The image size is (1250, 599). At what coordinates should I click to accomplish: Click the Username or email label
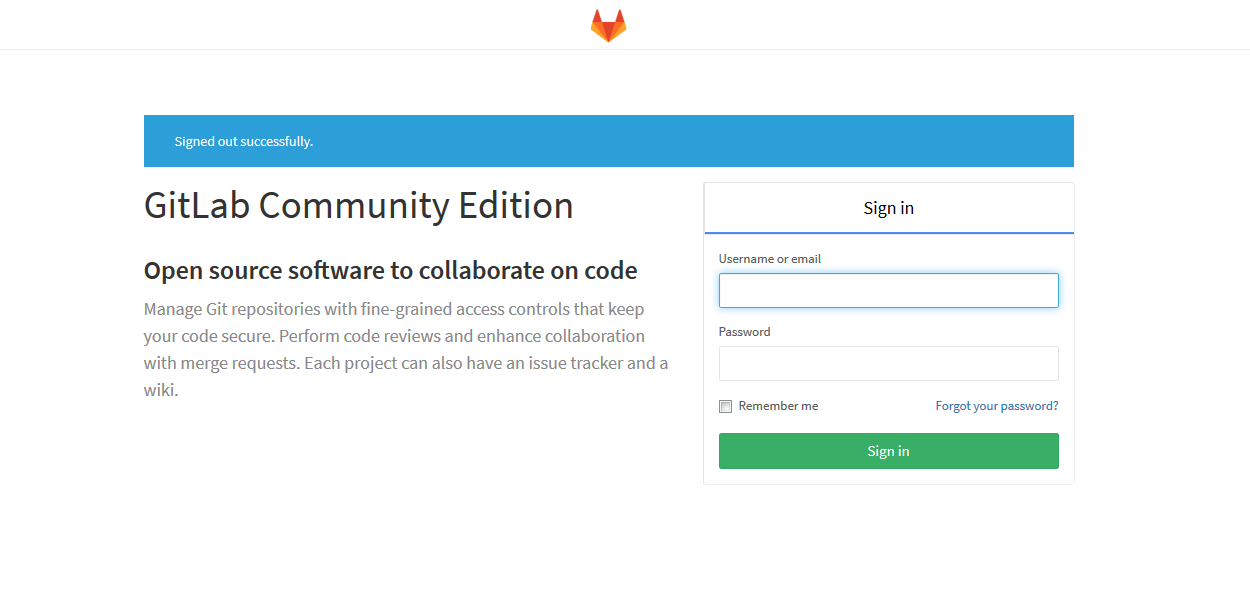click(770, 259)
